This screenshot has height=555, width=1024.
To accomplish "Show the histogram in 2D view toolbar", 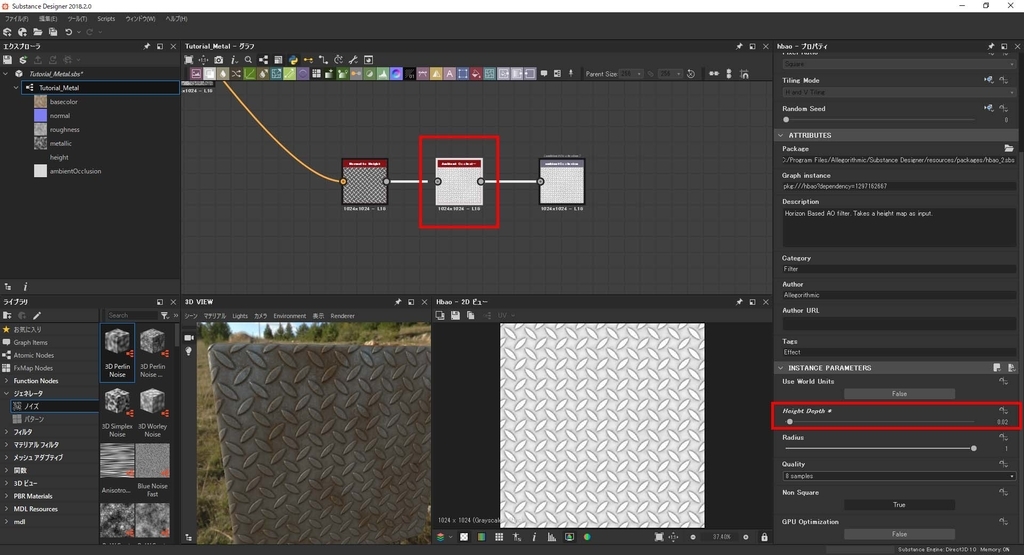I will click(x=552, y=537).
